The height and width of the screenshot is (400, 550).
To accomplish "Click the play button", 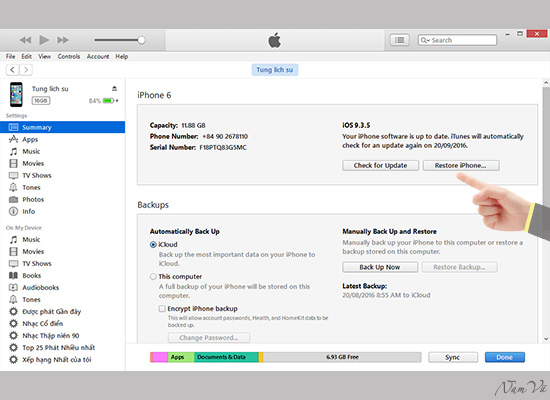I will [44, 40].
